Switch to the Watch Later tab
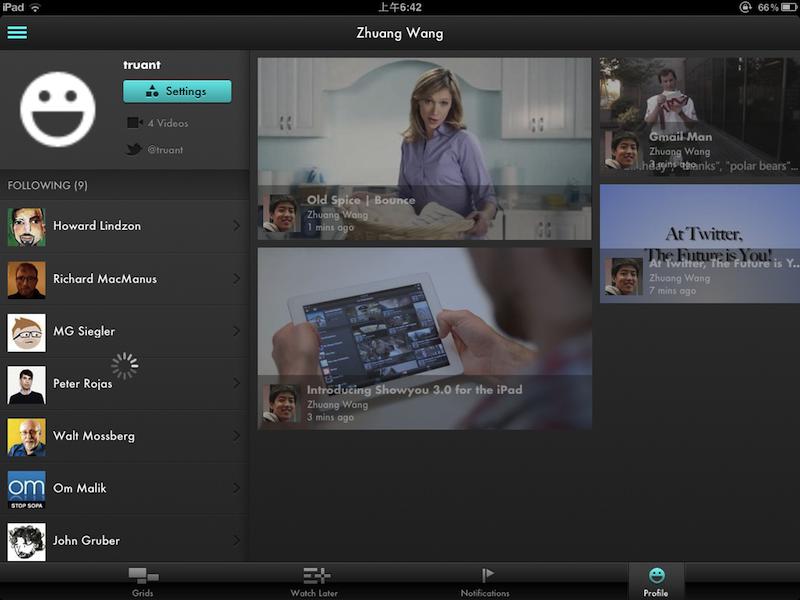The image size is (800, 600). [x=314, y=582]
